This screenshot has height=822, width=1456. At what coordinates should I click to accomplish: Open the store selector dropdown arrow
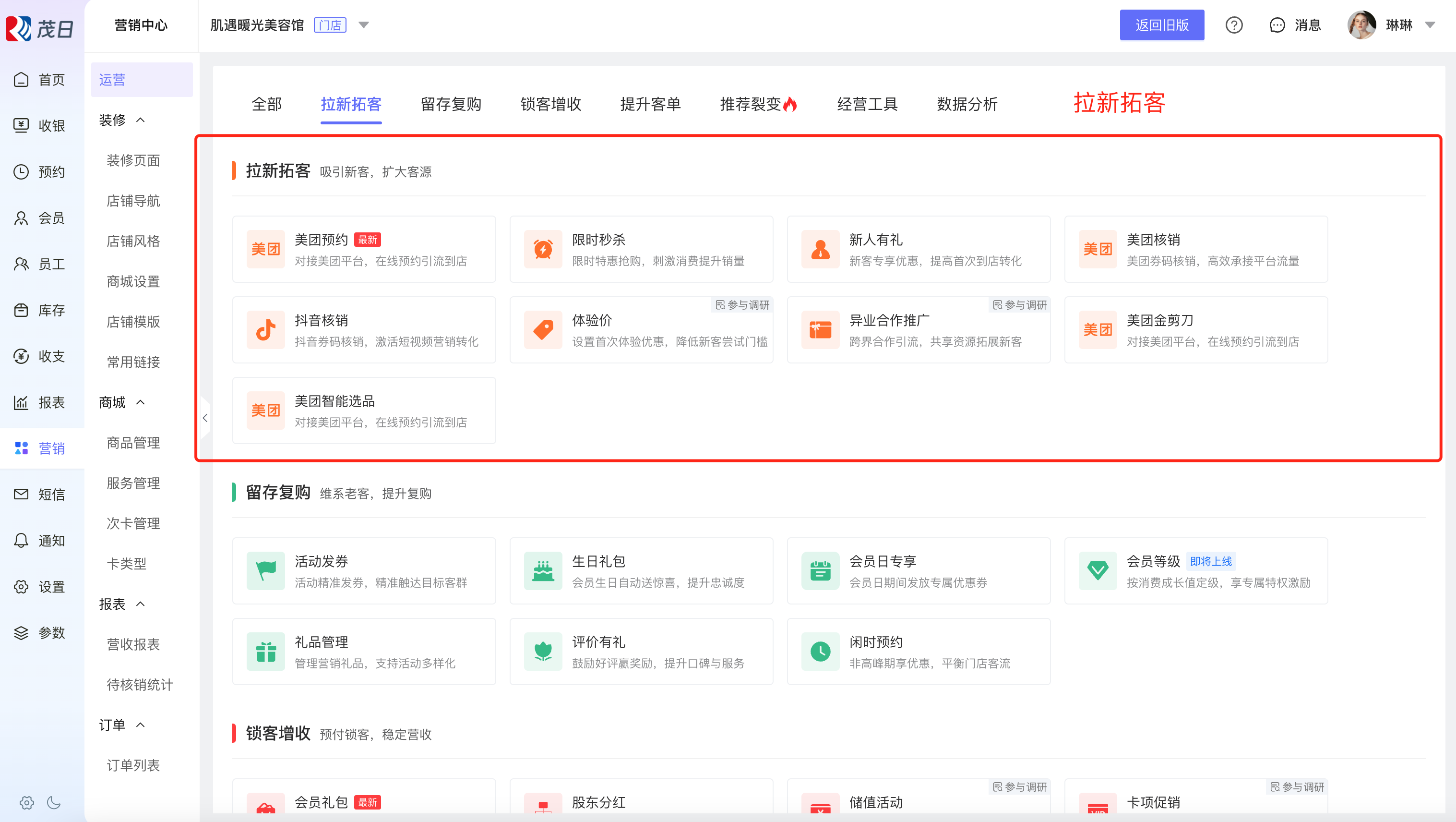pyautogui.click(x=364, y=25)
